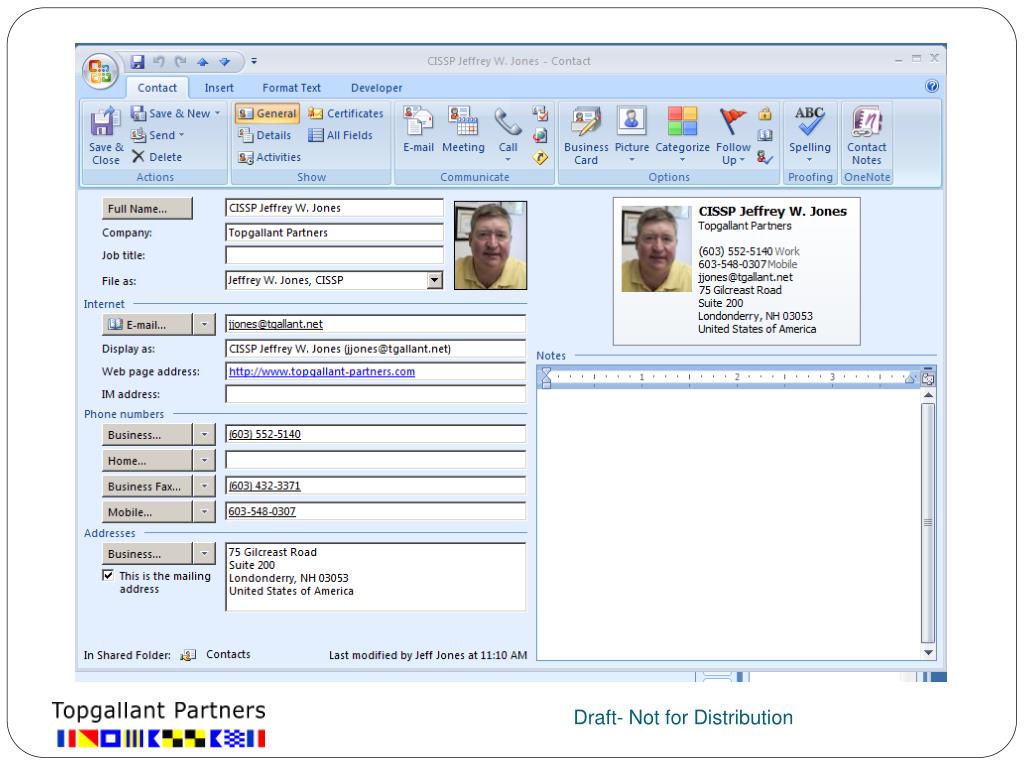This screenshot has width=1024, height=768.
Task: Open Business address type dropdown arrow
Action: [204, 554]
